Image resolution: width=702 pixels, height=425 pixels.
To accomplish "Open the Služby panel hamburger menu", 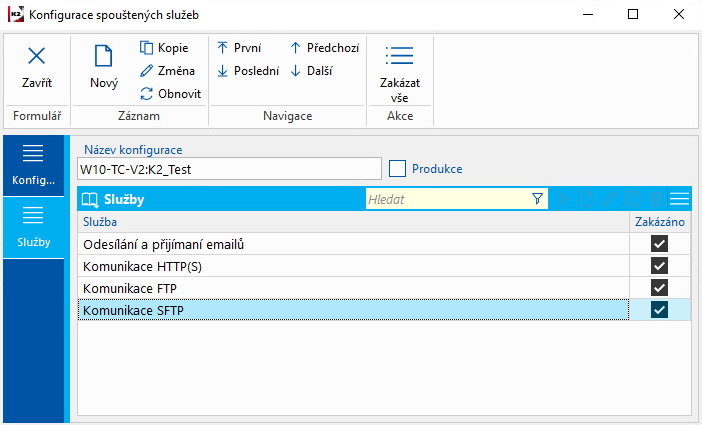I will pos(680,199).
